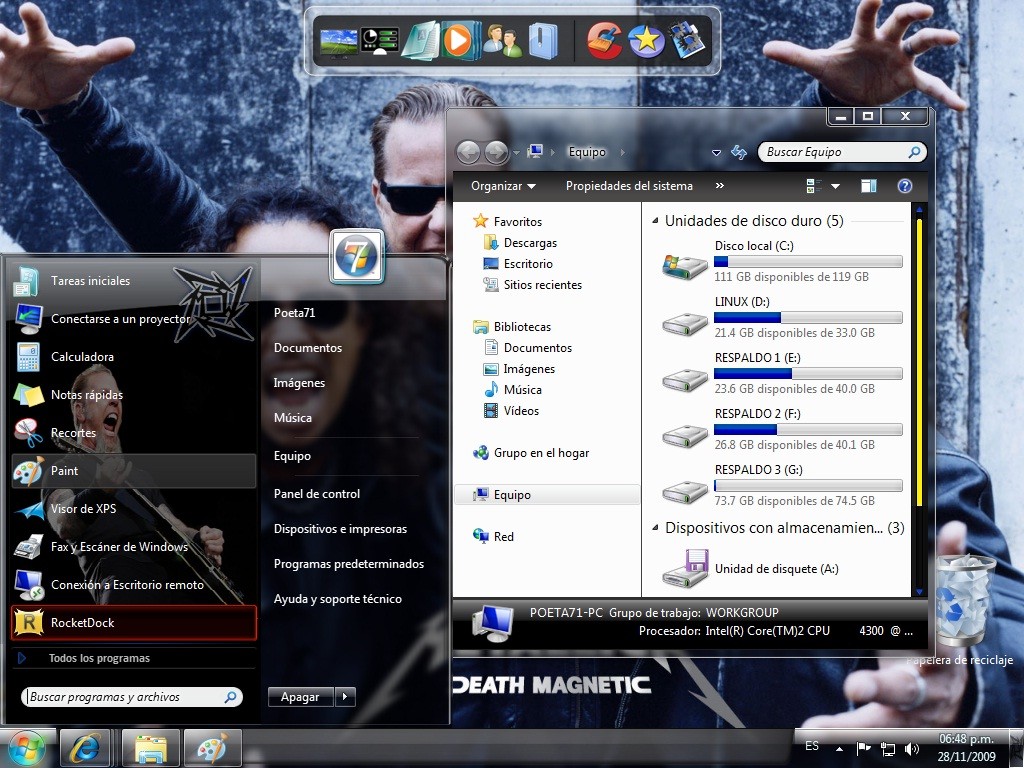
Task: Open the help icon in Explorer
Action: tap(904, 186)
